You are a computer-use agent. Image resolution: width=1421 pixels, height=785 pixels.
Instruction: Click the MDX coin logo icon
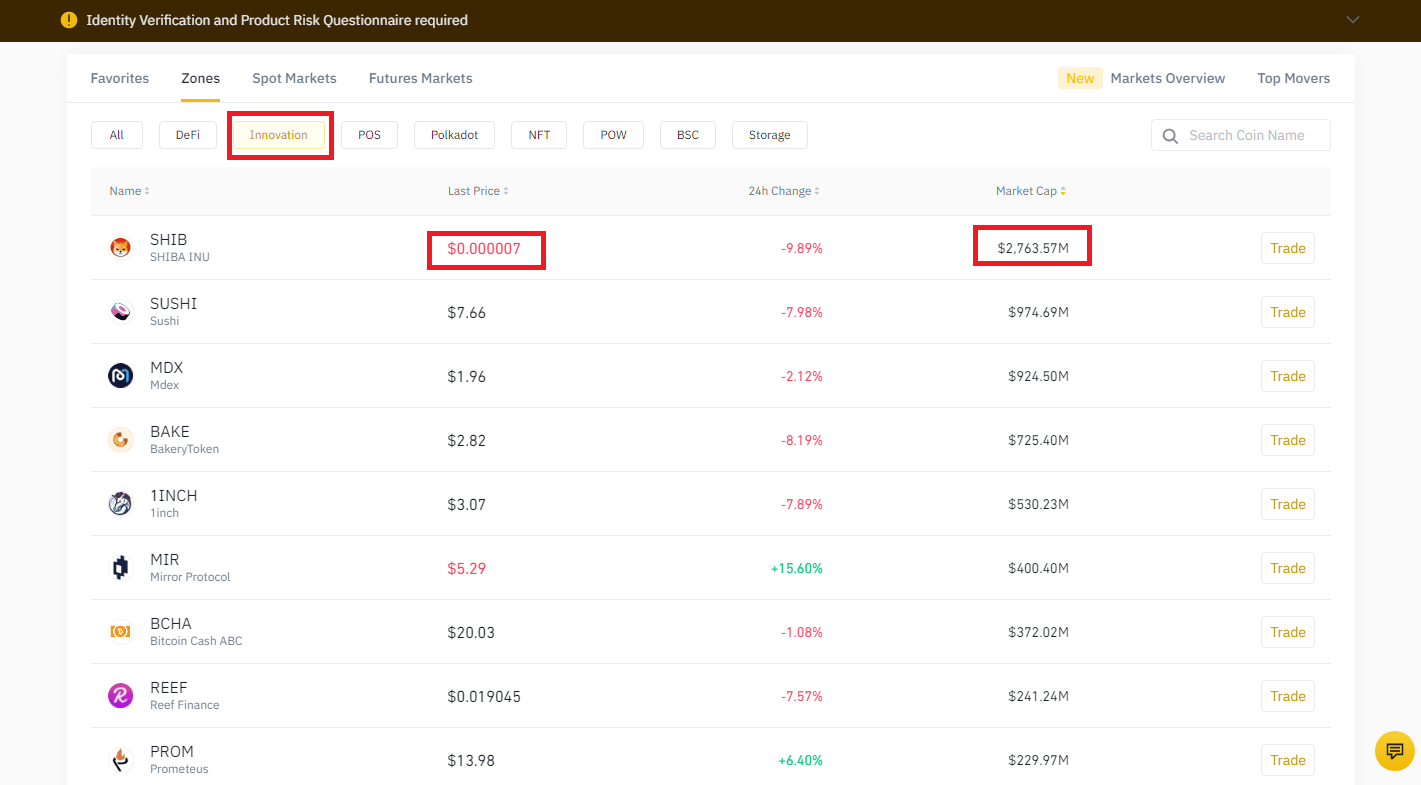[120, 376]
